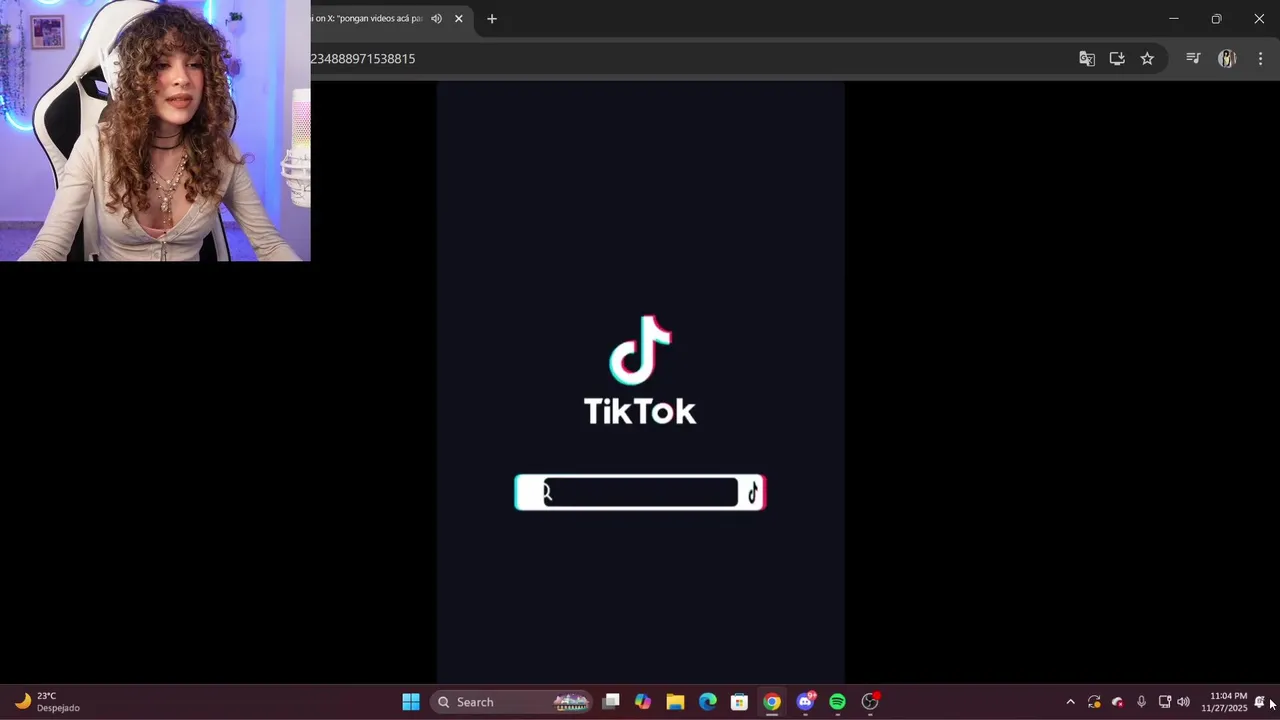Open Microsoft Store from the taskbar
This screenshot has height=720, width=1280.
[739, 702]
